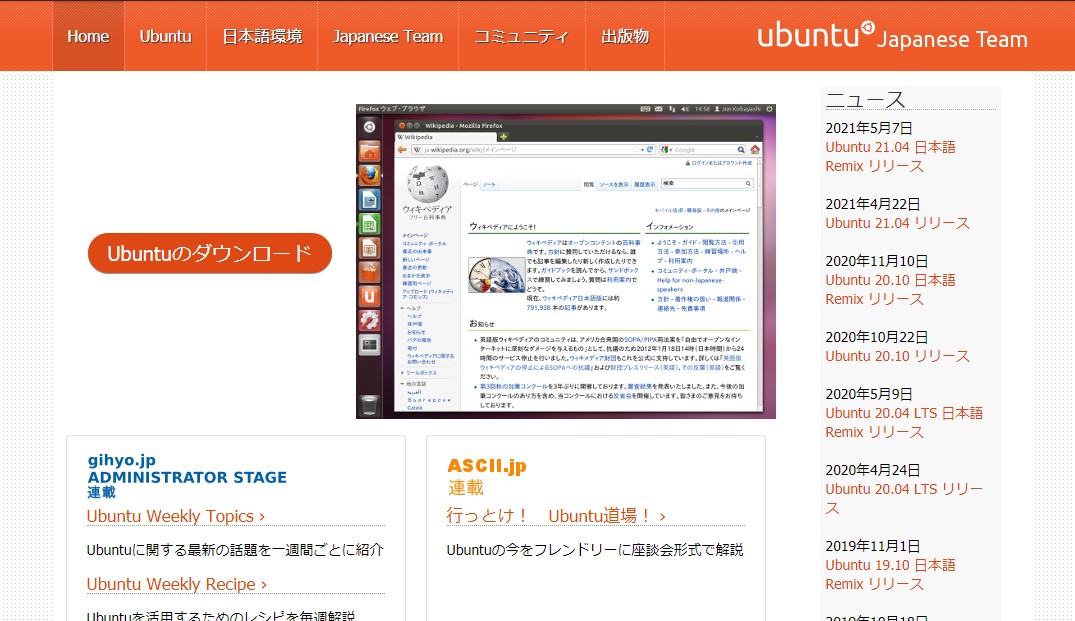Open the Ubuntu 20.10 リリース news link
1075x621 pixels.
pyautogui.click(x=897, y=356)
